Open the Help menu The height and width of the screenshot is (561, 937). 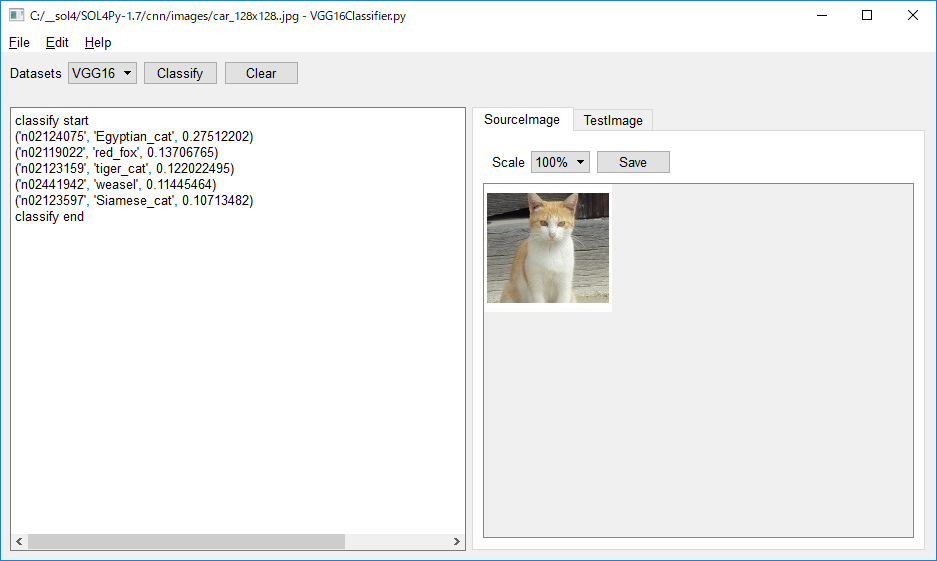(x=97, y=42)
